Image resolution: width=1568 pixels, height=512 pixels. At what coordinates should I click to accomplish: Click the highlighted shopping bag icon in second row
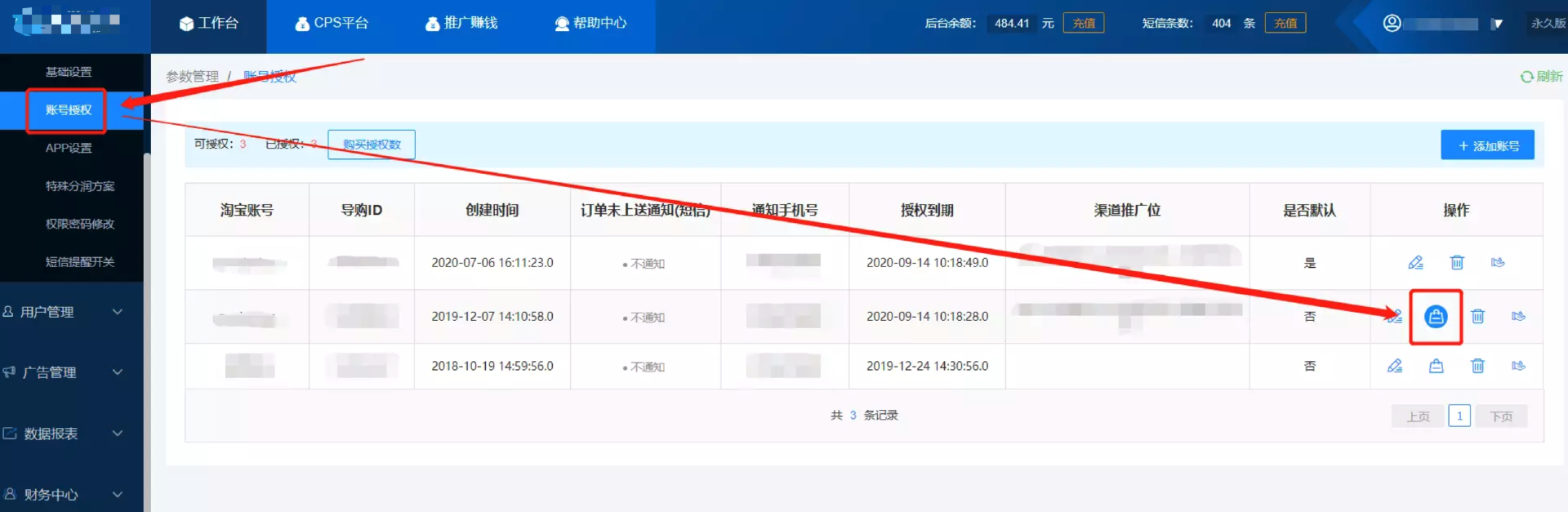(1436, 317)
